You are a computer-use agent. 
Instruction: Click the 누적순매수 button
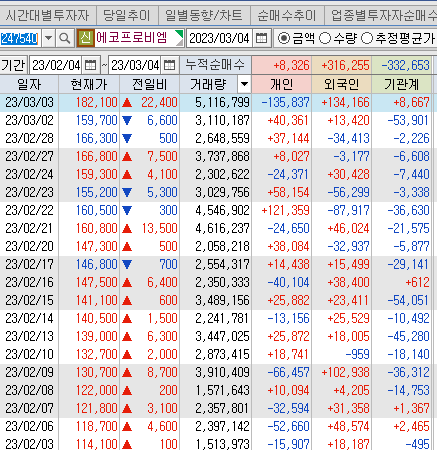point(215,65)
